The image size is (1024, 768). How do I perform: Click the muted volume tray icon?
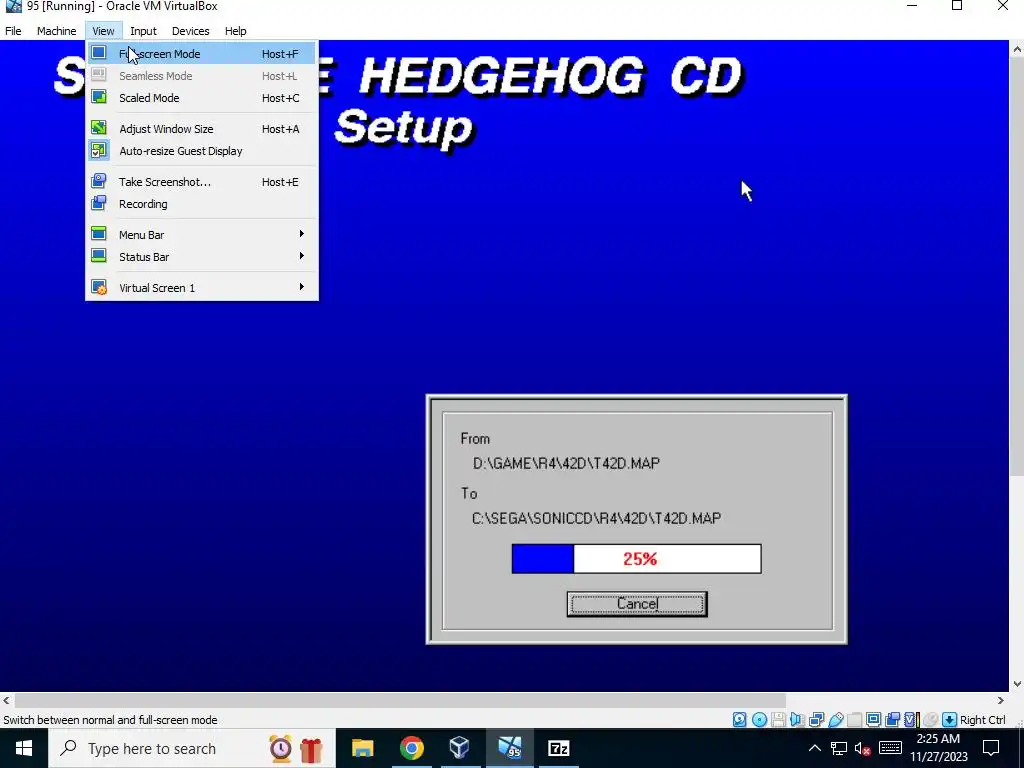(863, 748)
